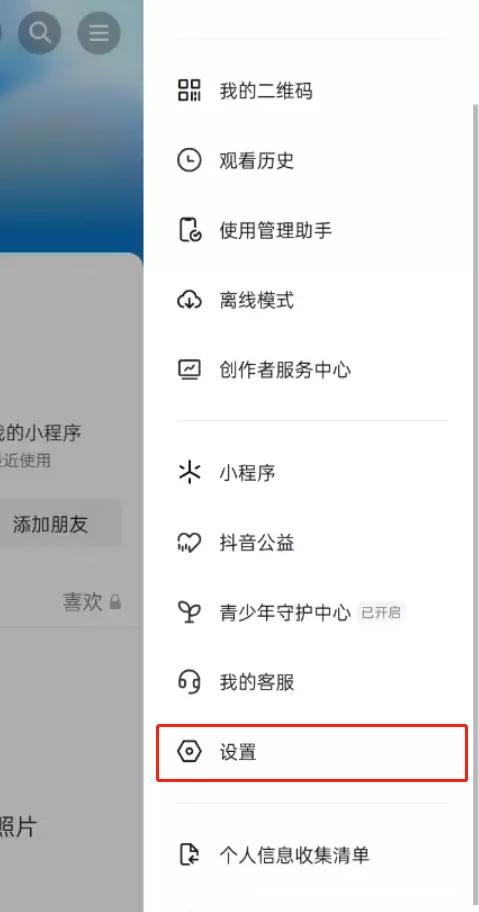The image size is (479, 912).
Task: Open the 个人信息收集清单 link
Action: [x=294, y=854]
